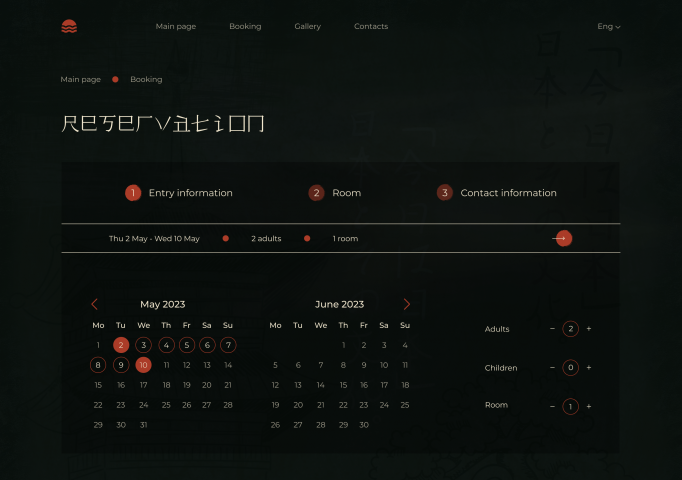
Task: Decrease Adults count with minus
Action: point(552,329)
